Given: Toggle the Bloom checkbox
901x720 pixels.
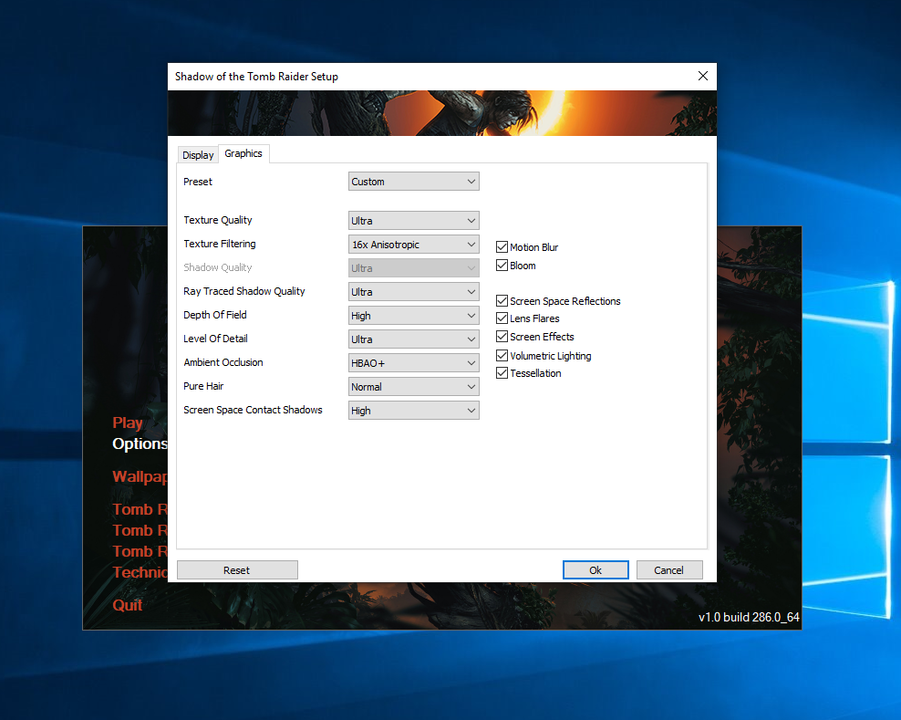Looking at the screenshot, I should 502,265.
